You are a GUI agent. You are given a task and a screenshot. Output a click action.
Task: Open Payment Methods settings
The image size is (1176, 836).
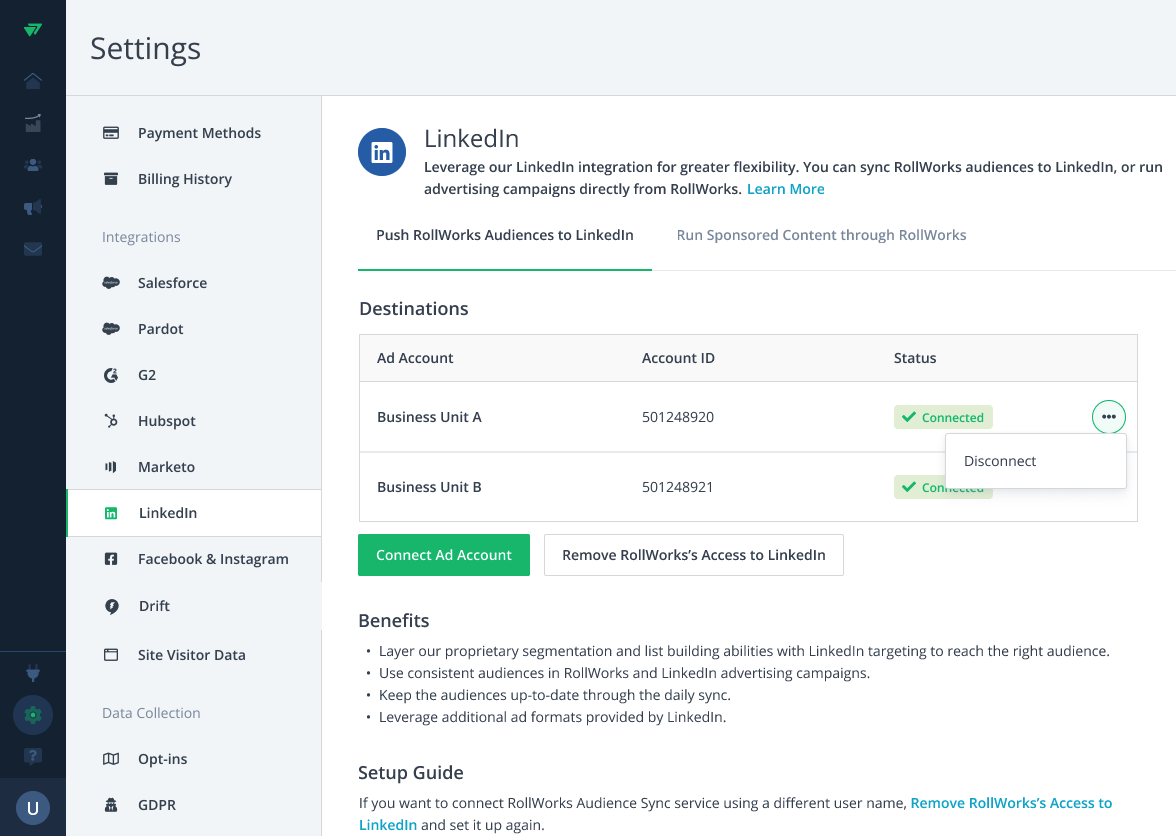[199, 133]
